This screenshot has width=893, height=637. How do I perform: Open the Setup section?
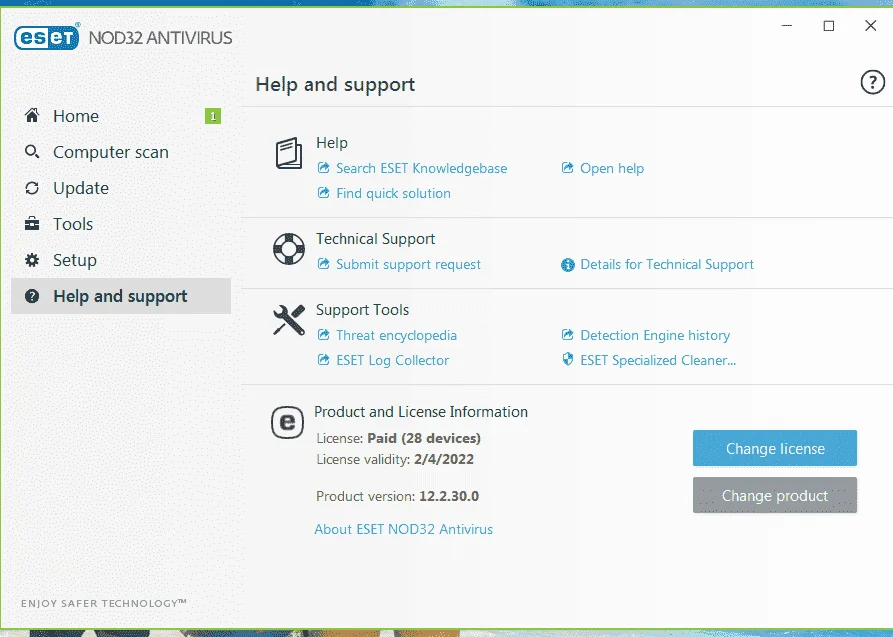121,260
